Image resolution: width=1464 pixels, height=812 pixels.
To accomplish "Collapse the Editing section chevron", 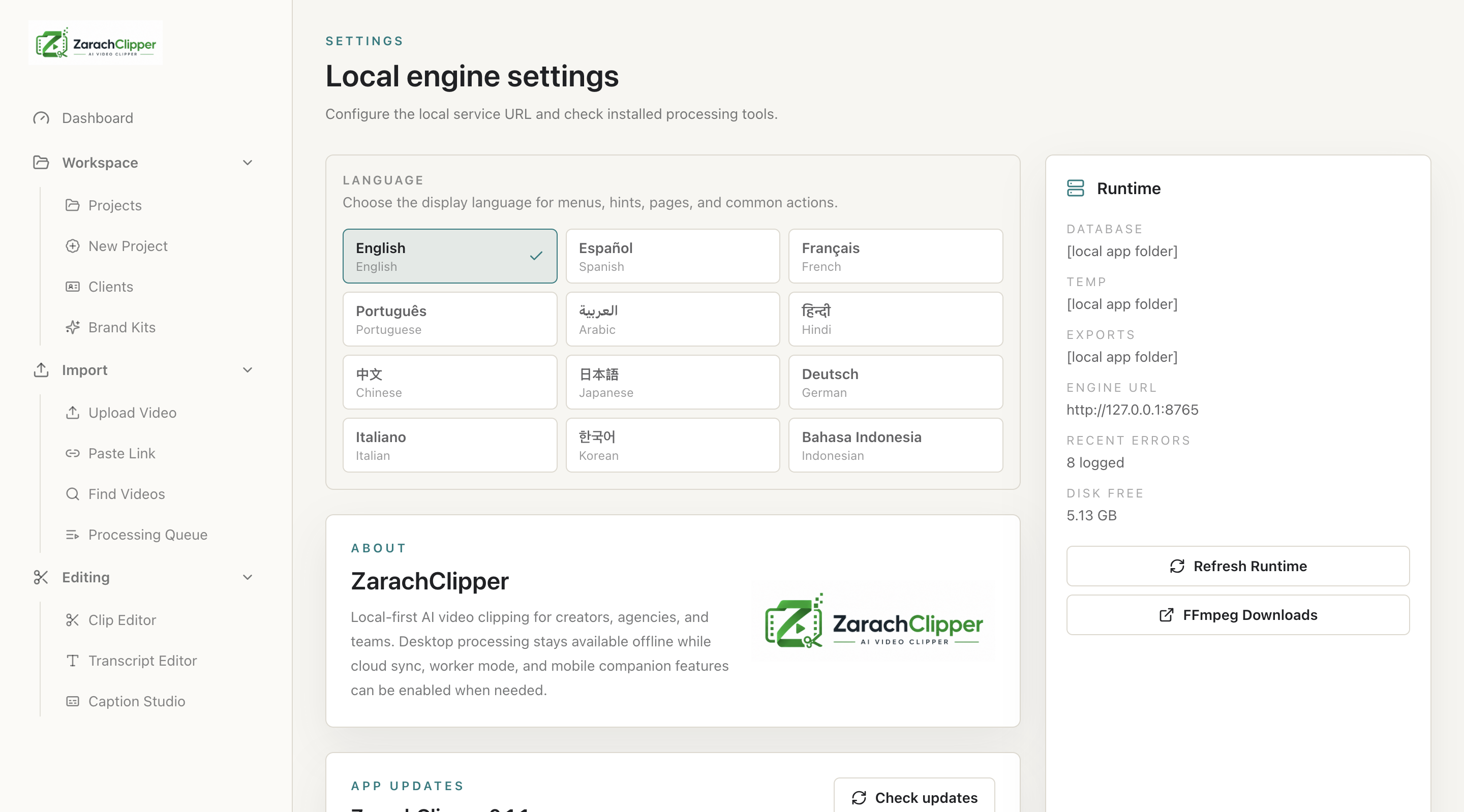I will tap(247, 577).
